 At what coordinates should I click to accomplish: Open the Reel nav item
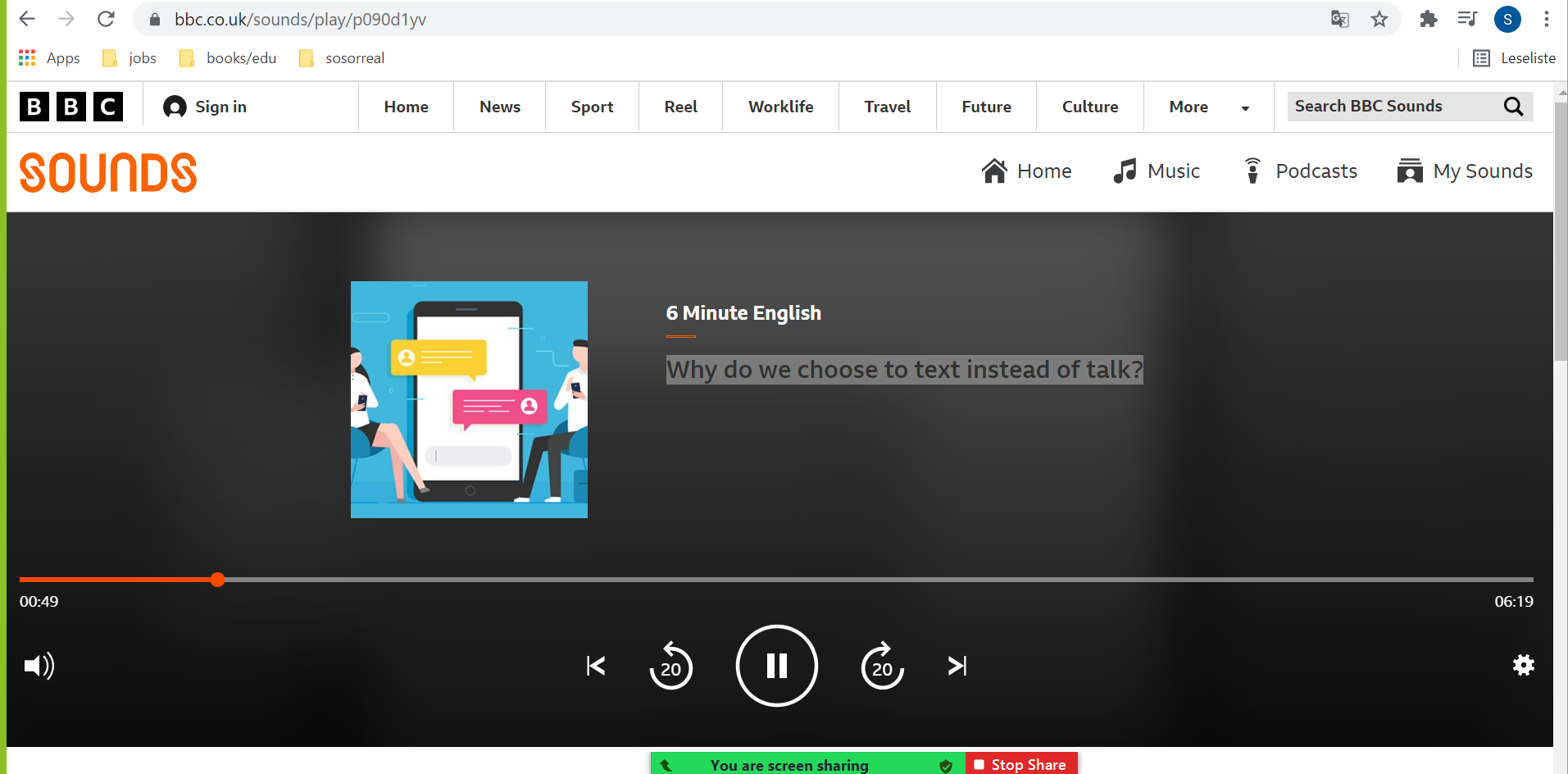680,107
